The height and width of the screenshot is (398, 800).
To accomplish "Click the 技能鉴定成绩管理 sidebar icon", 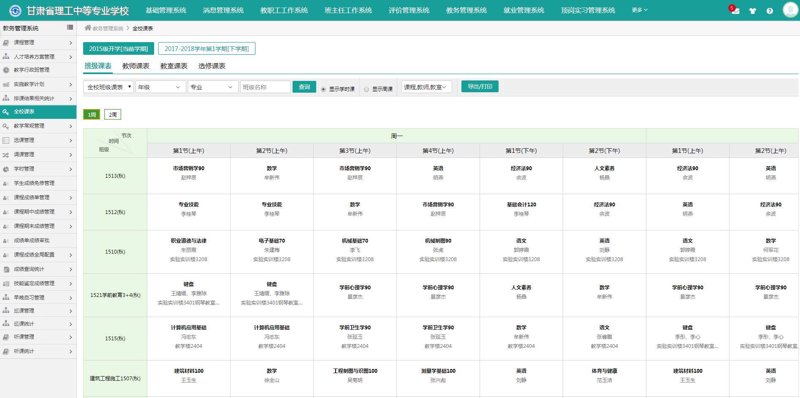I will coord(6,283).
